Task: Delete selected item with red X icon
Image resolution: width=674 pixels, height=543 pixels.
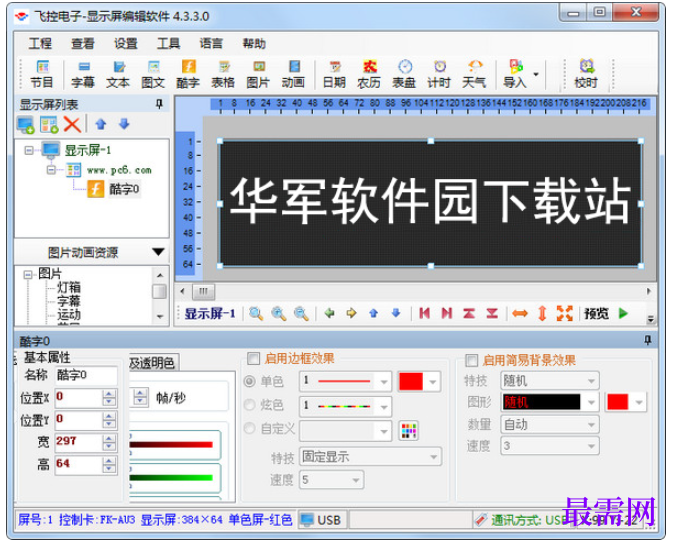Action: point(72,125)
